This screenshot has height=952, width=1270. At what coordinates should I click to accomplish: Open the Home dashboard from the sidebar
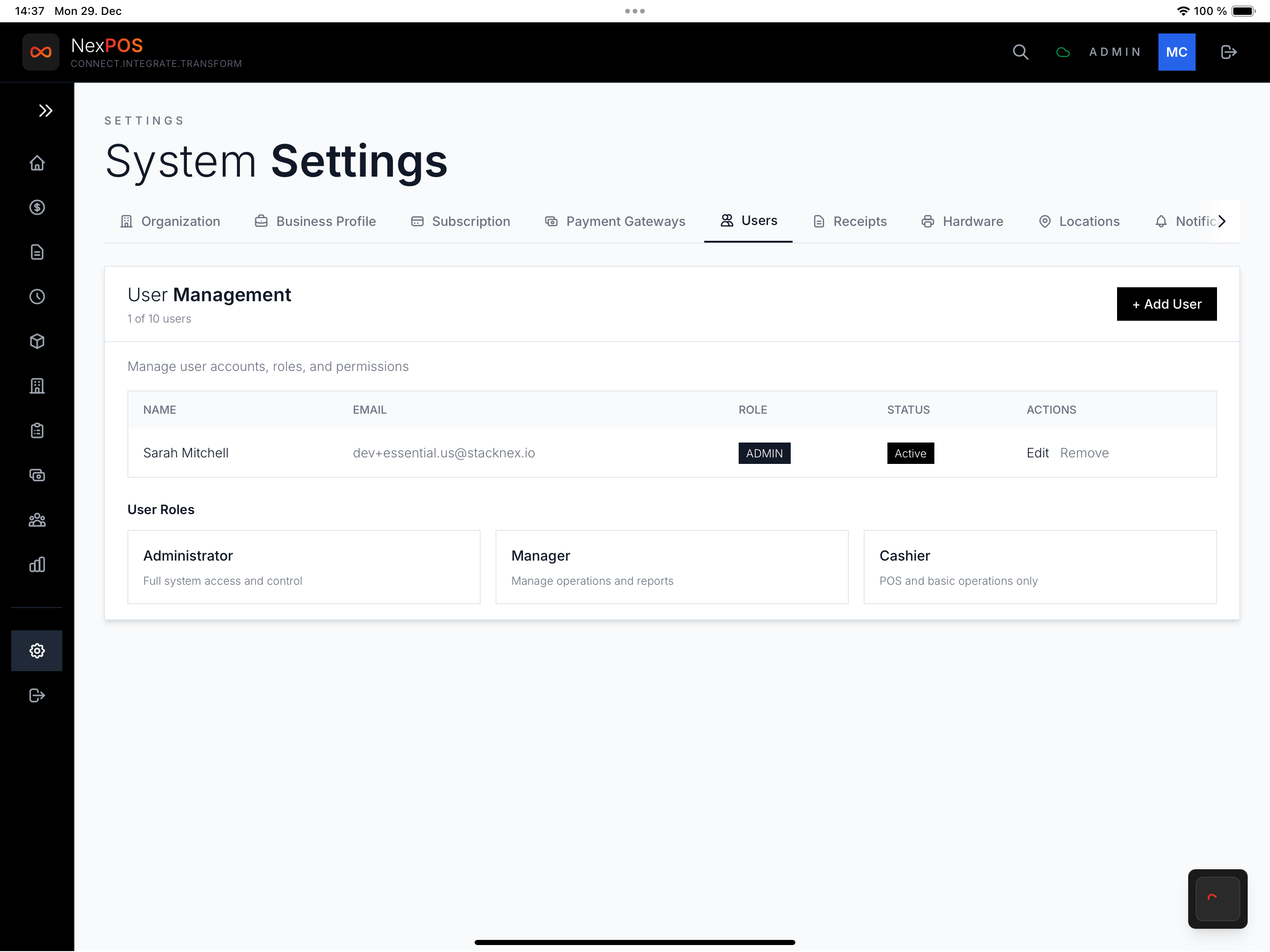tap(37, 163)
